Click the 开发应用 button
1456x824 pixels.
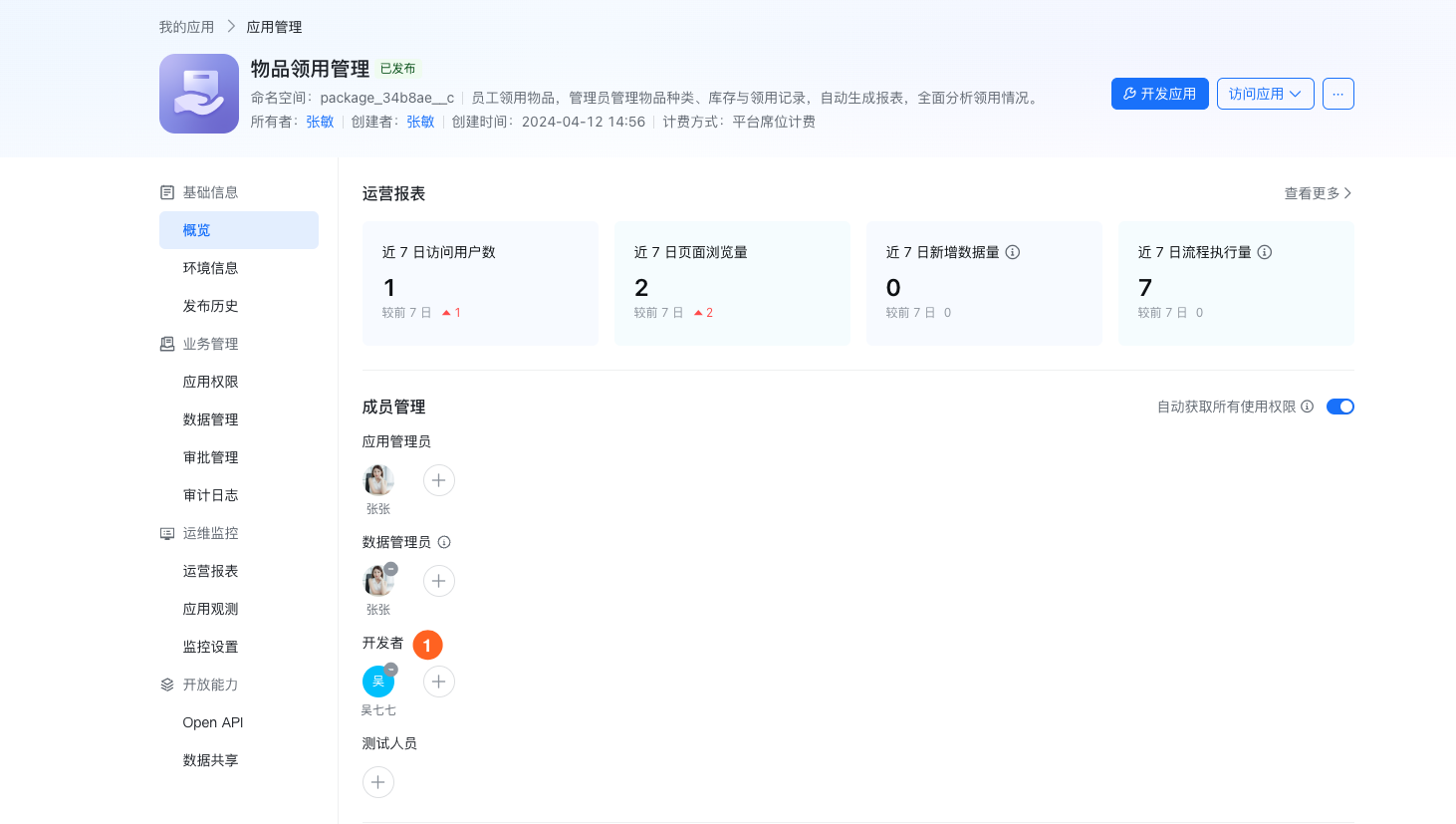point(1159,94)
